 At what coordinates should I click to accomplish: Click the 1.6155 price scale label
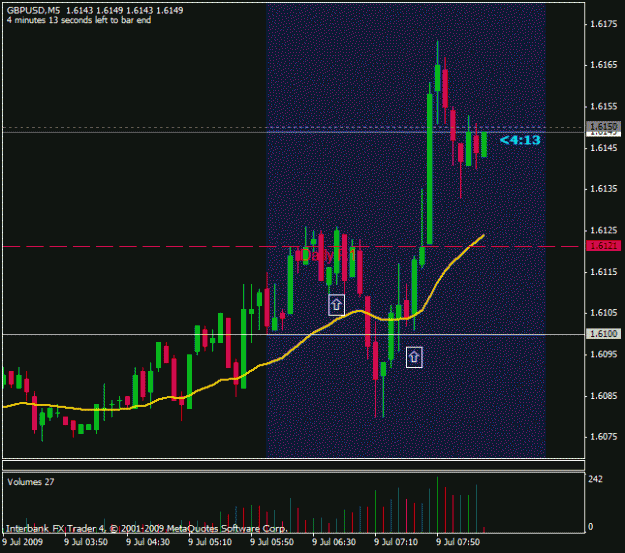pos(603,106)
